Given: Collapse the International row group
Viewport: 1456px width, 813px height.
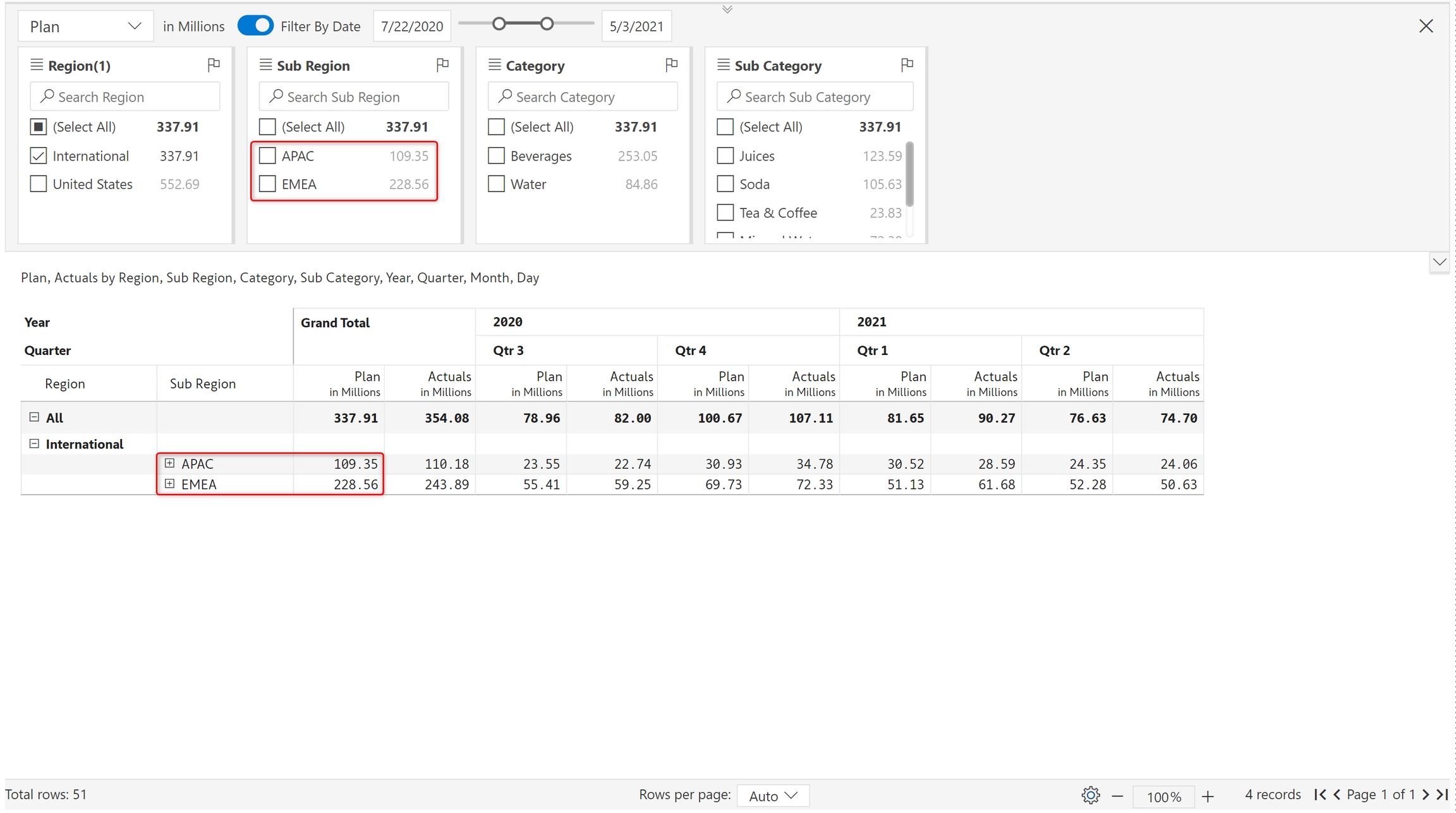Looking at the screenshot, I should click(x=34, y=444).
